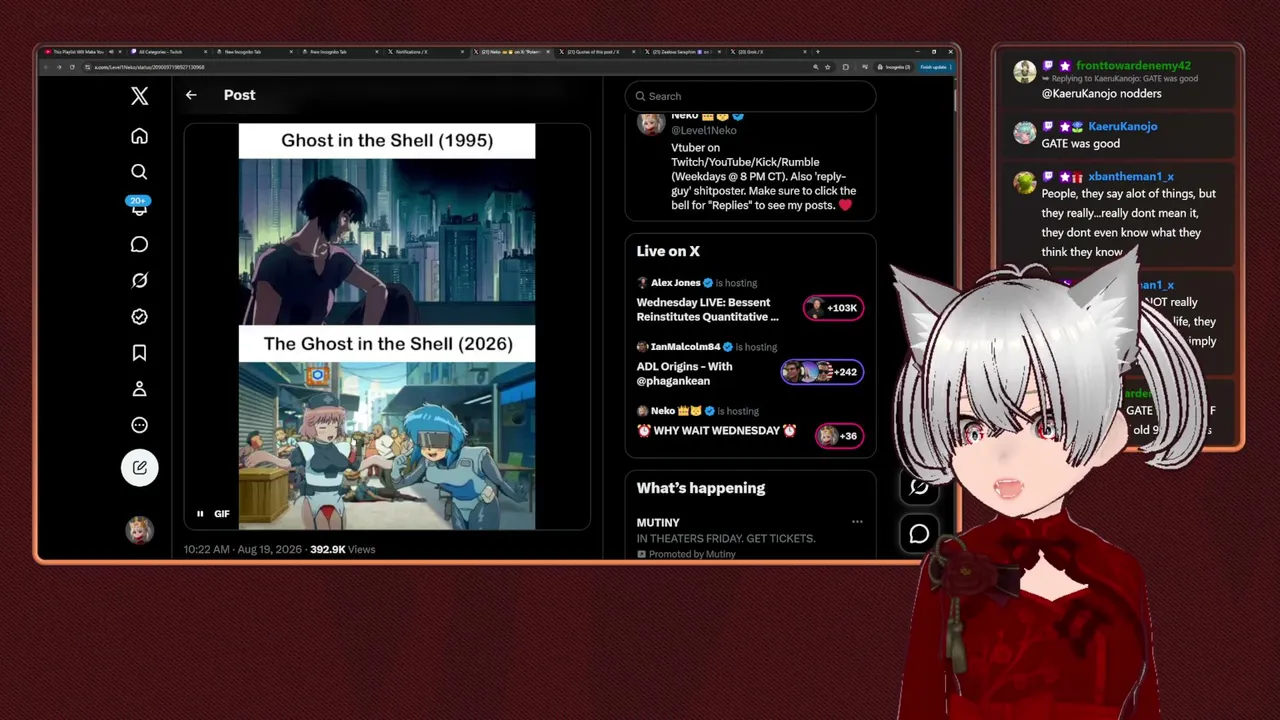Open ADL Origins live broadcast title
This screenshot has height=720, width=1280.
pos(685,374)
